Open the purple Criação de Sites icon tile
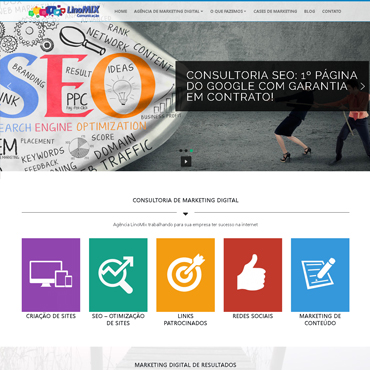The image size is (370, 370). pyautogui.click(x=51, y=275)
